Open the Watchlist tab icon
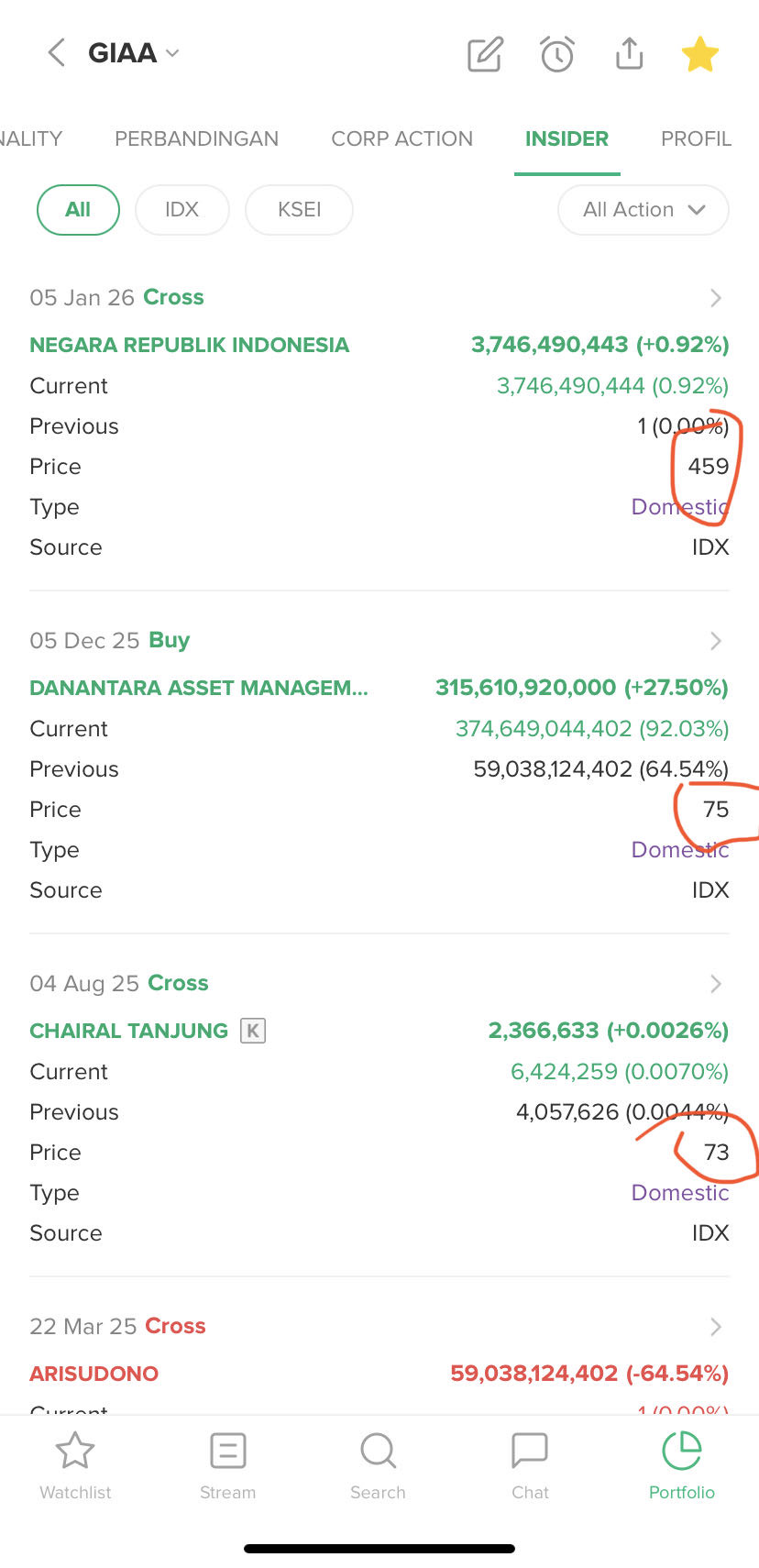Screen dimensions: 759x1568 [x=75, y=1452]
